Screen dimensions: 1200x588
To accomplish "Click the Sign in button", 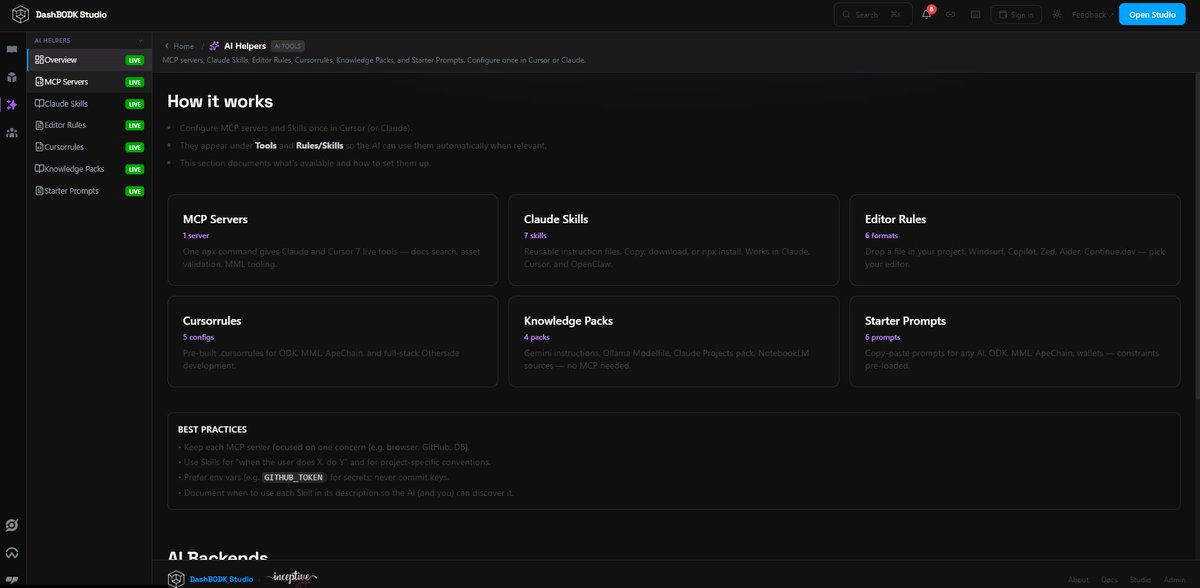I will click(x=1015, y=15).
